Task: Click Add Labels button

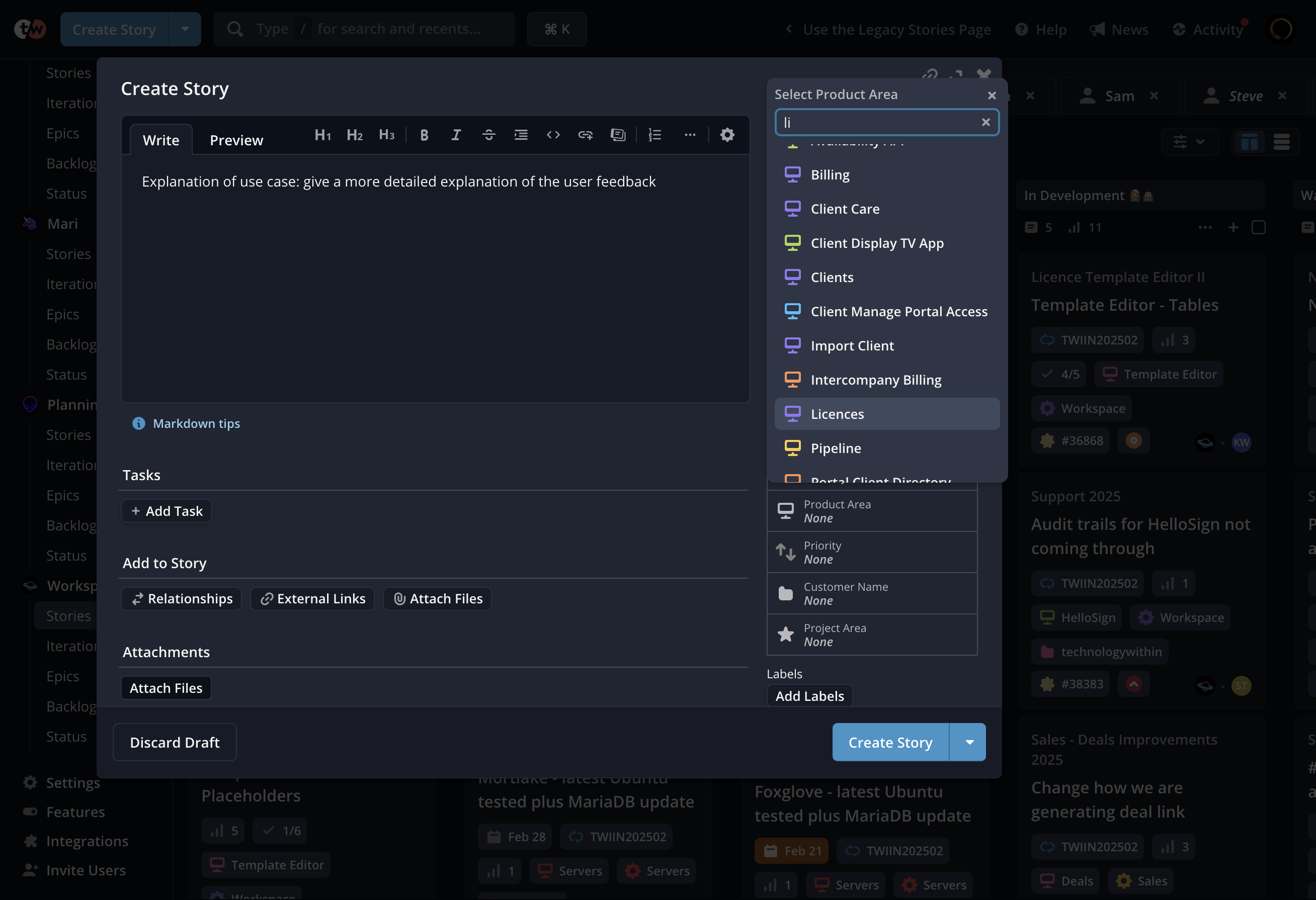Action: [x=810, y=696]
